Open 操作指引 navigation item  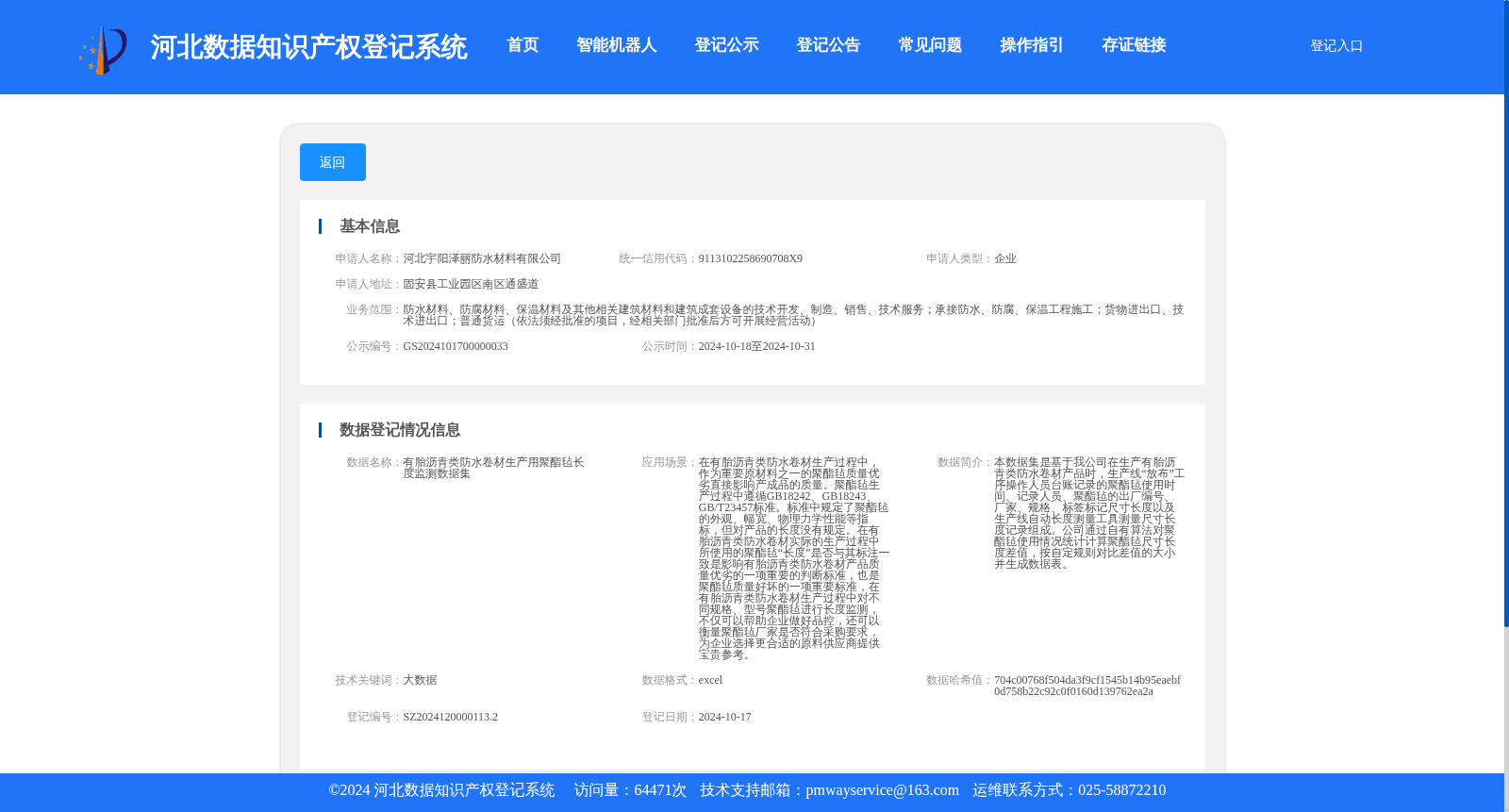tap(1032, 45)
